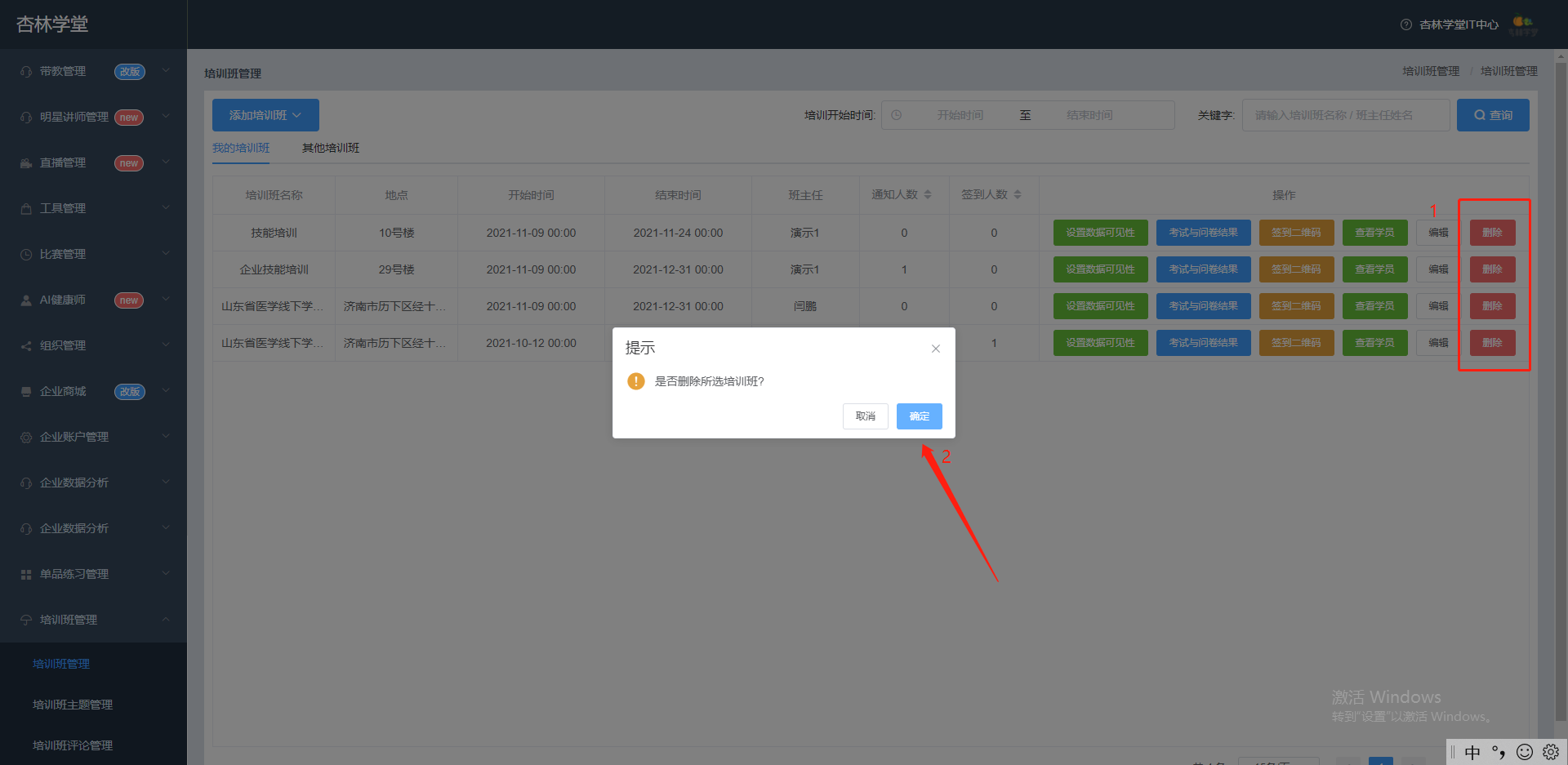Click 签到二维码 for 企业技能培训 row

point(1297,269)
